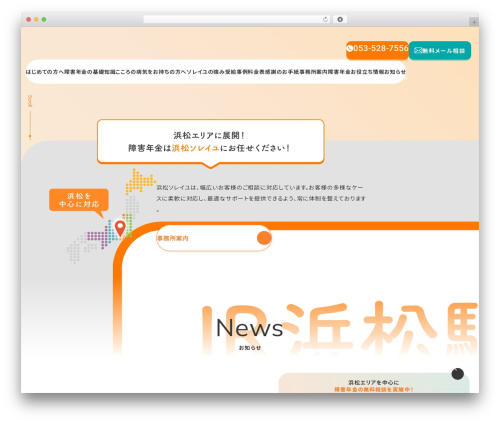Click the phone icon beside 053-528-7556
The height and width of the screenshot is (423, 500).
pyautogui.click(x=350, y=49)
